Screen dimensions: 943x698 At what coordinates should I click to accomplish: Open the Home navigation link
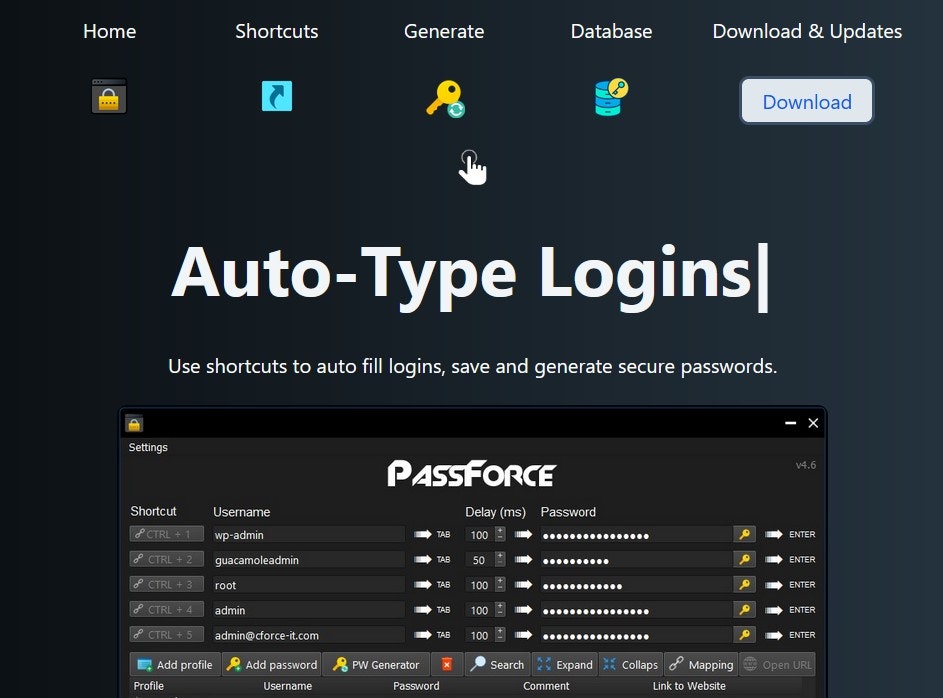(x=109, y=31)
